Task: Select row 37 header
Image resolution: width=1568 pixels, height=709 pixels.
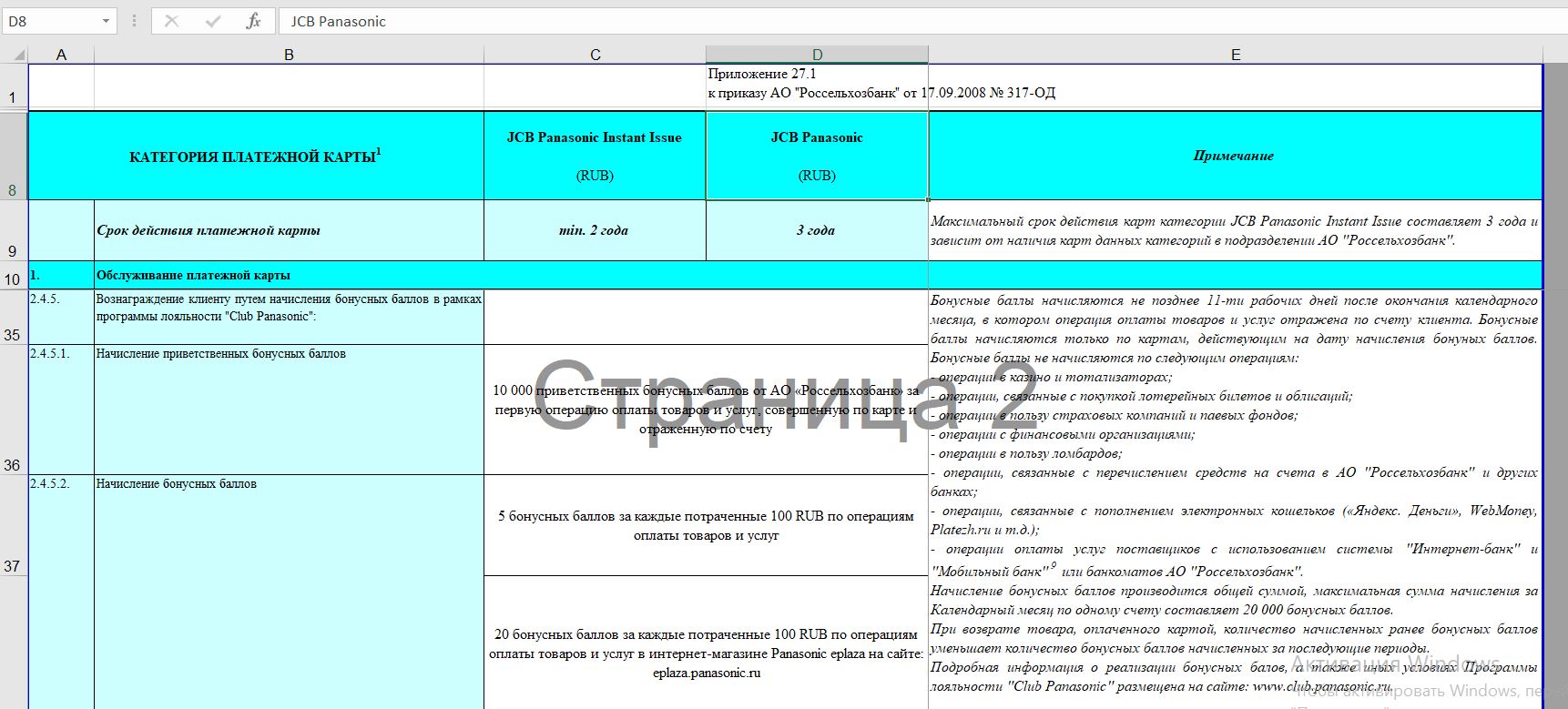Action: tap(13, 525)
